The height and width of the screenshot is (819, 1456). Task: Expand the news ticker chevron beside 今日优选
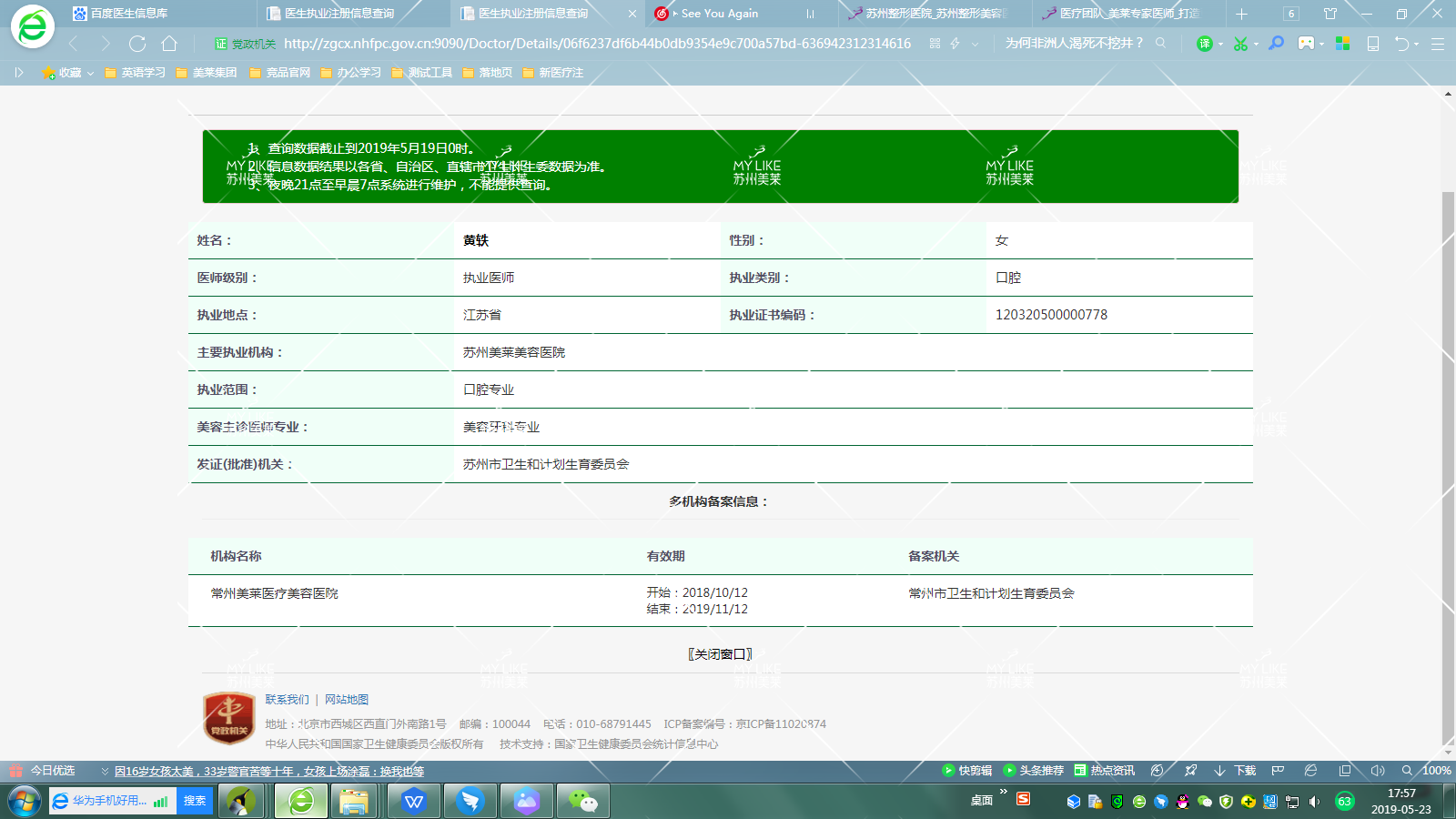point(105,771)
